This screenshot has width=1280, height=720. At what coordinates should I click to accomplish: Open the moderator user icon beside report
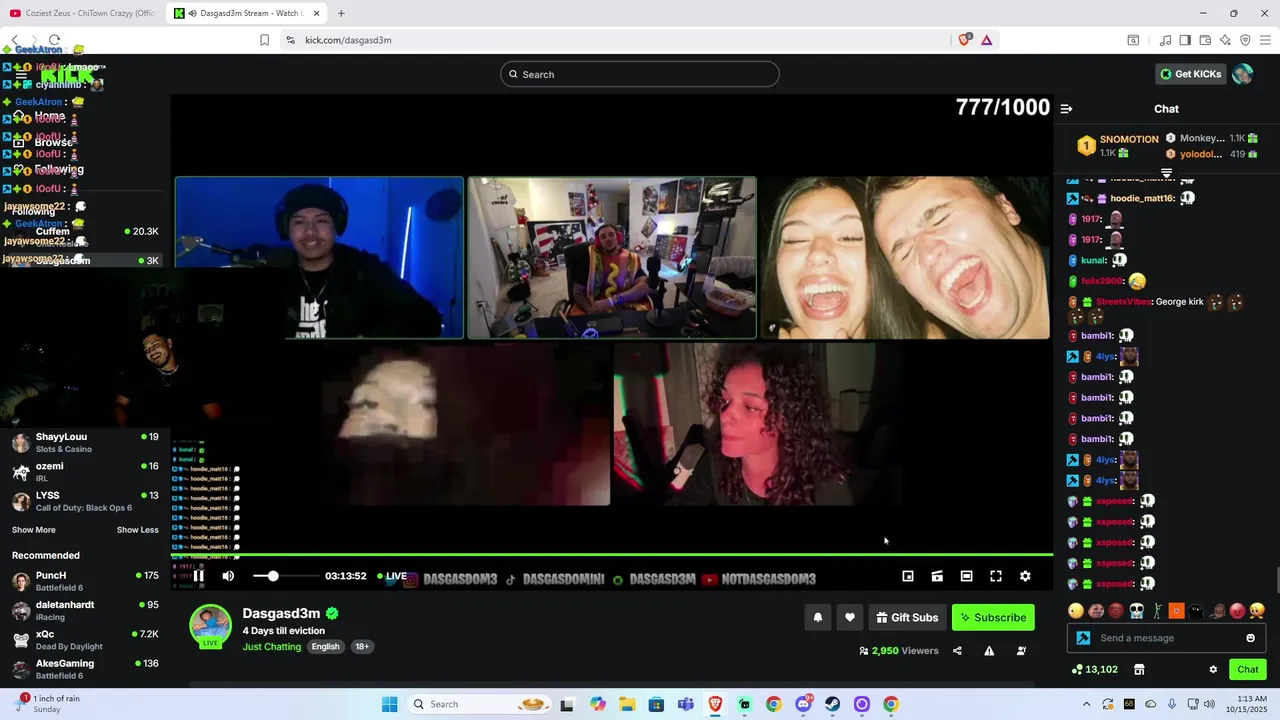(x=1021, y=651)
